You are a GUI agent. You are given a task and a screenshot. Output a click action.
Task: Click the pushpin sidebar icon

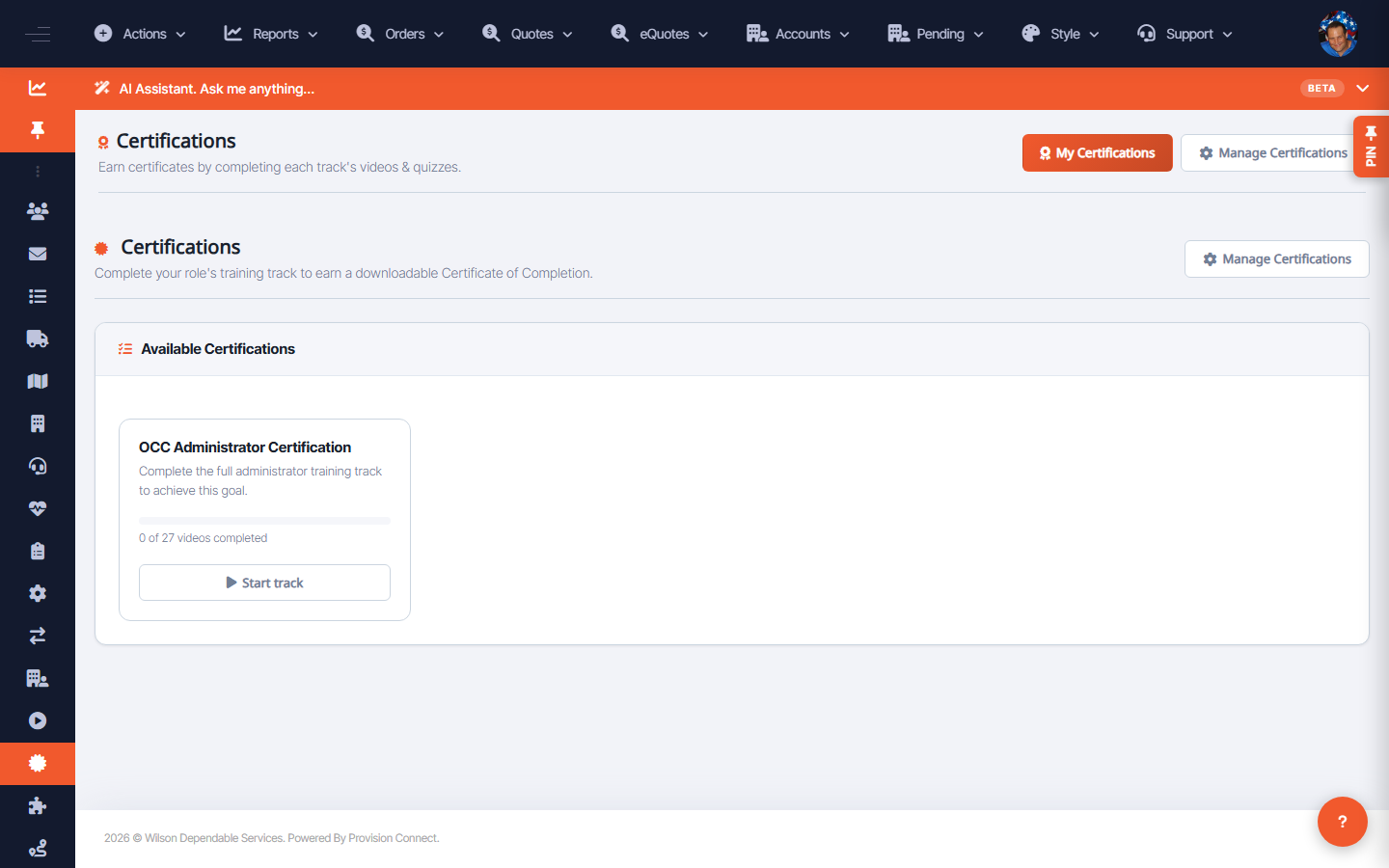point(38,130)
